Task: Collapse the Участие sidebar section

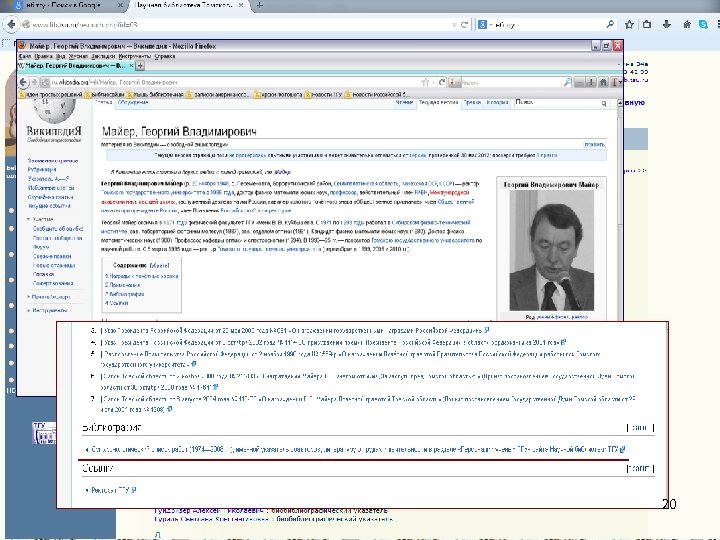Action: coord(40,219)
